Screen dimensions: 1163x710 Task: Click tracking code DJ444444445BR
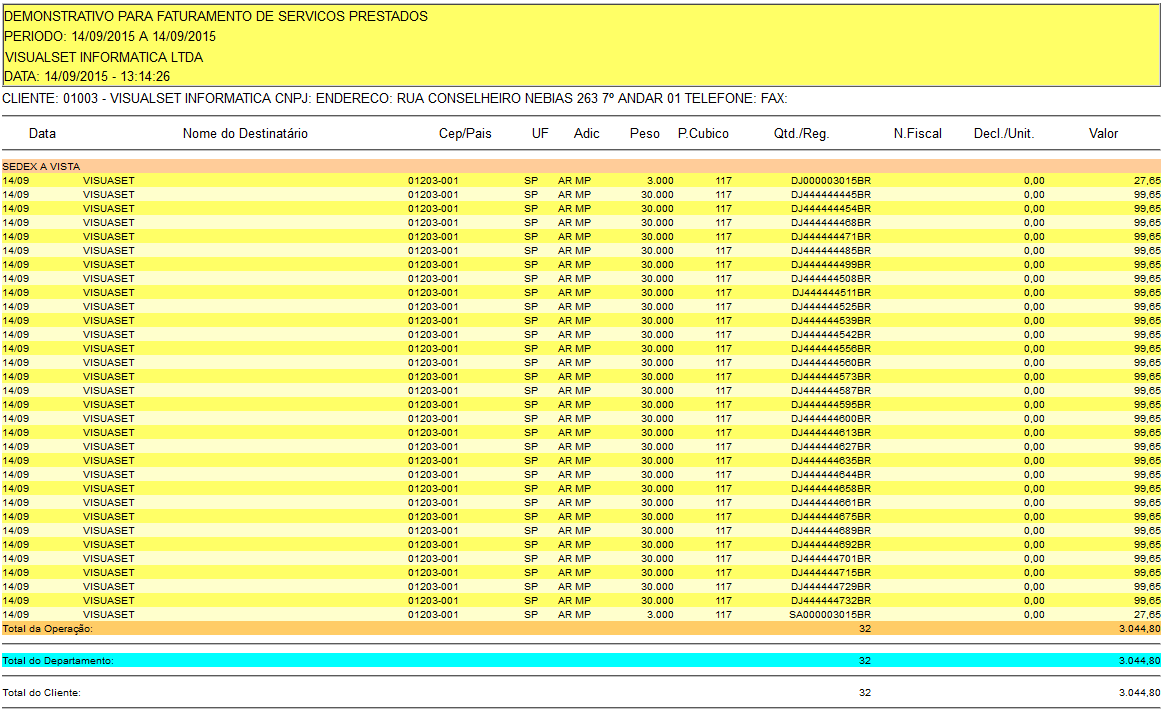click(831, 194)
